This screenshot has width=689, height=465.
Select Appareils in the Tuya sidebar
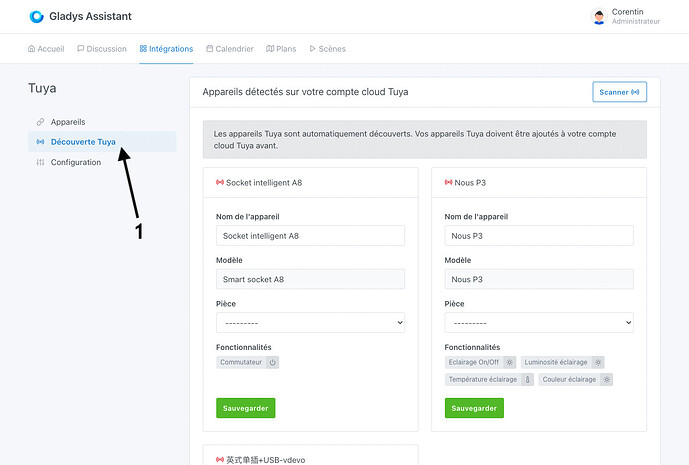point(68,121)
